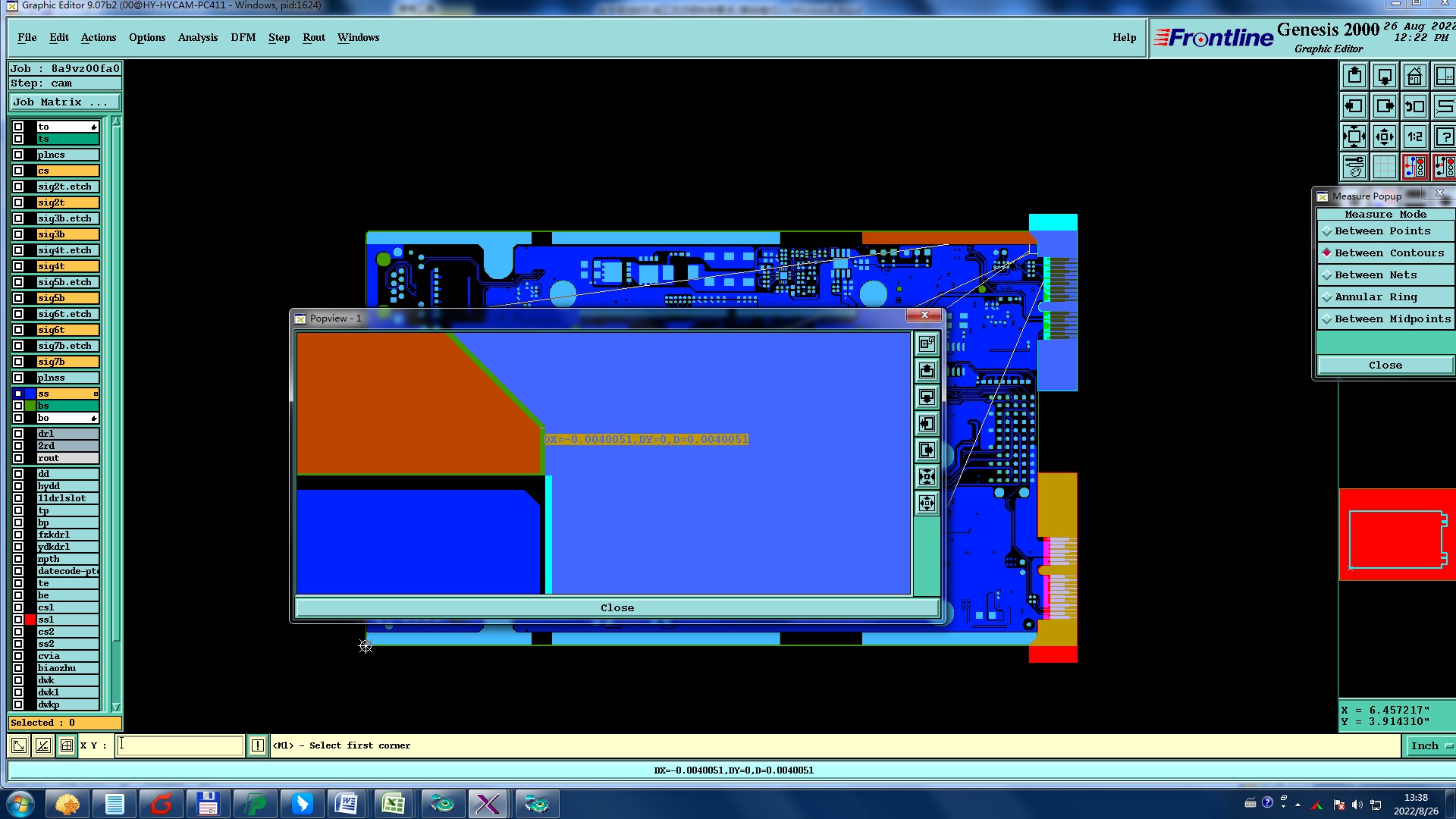The width and height of the screenshot is (1456, 819).
Task: Click the snap icon beside the XY field
Action: (x=67, y=745)
